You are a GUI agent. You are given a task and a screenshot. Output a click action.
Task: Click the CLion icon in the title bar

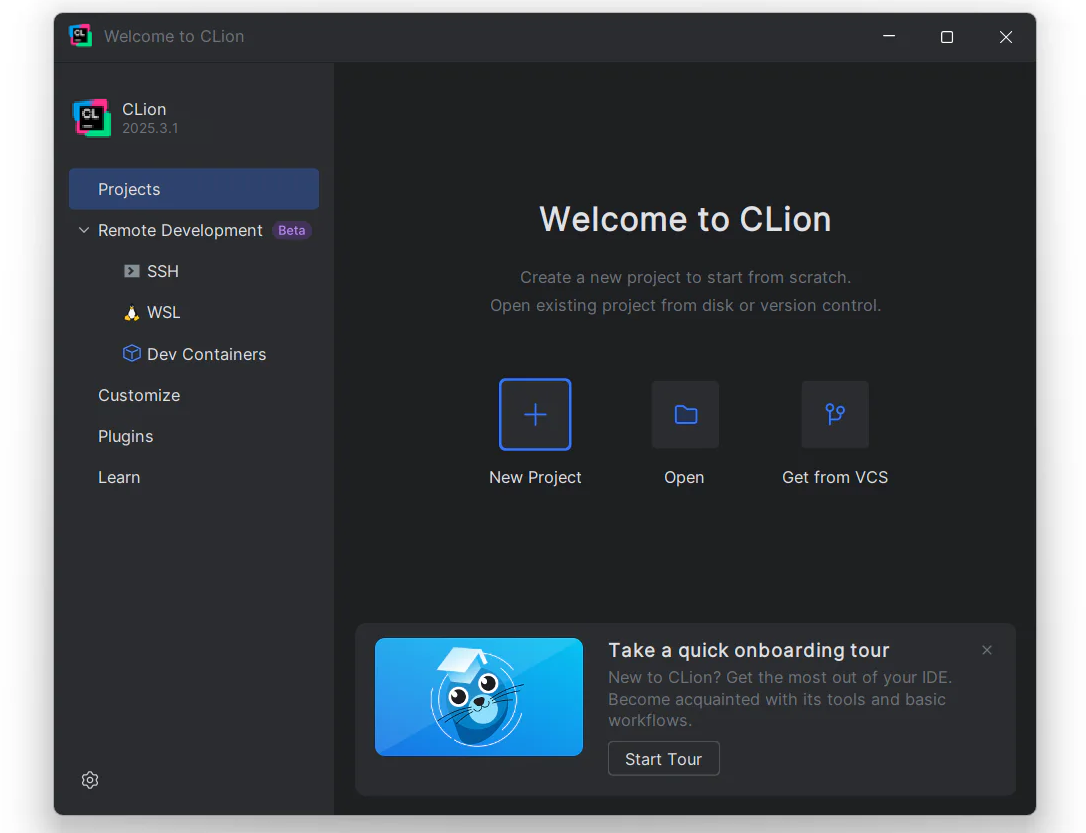click(80, 36)
